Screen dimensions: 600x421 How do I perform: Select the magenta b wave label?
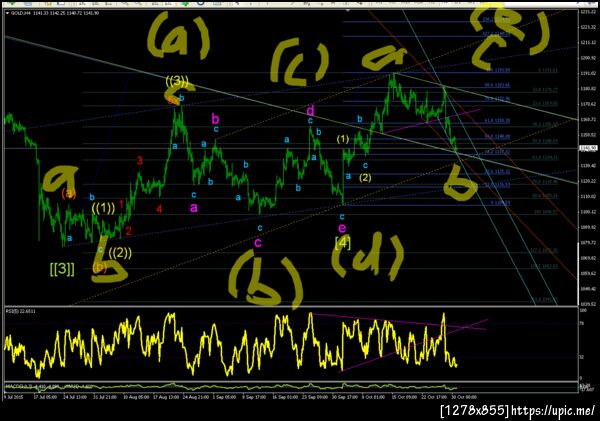(x=215, y=118)
